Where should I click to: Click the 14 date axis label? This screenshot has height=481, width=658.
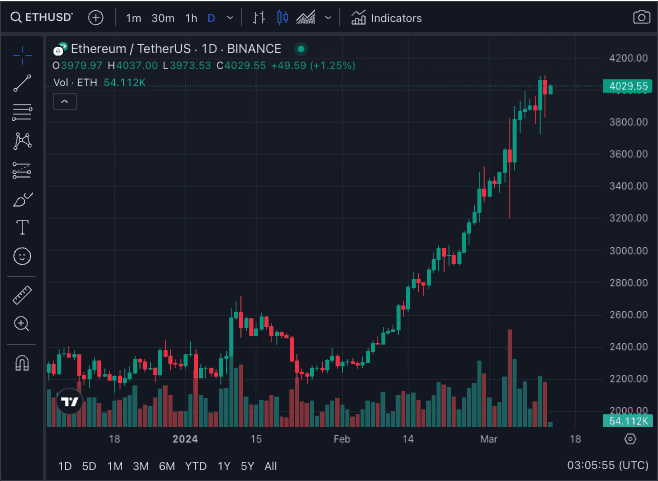click(x=408, y=439)
